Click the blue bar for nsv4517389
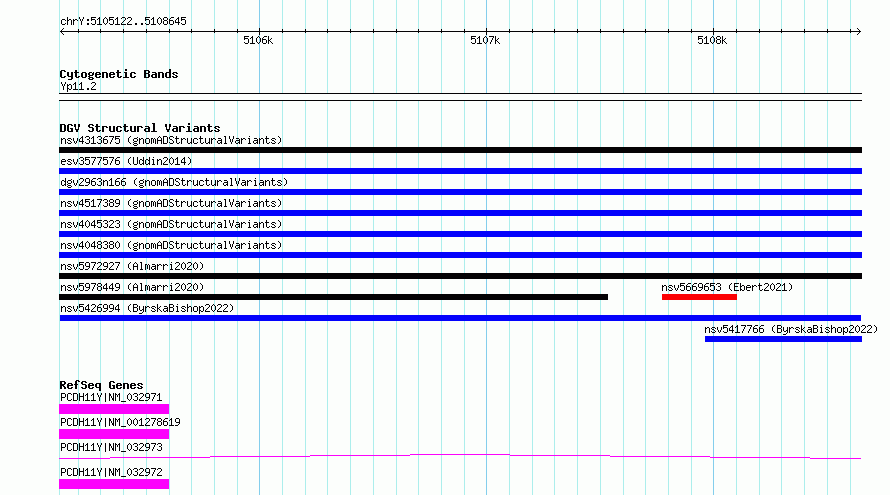Screen dimensions: 890x495 [x=460, y=213]
